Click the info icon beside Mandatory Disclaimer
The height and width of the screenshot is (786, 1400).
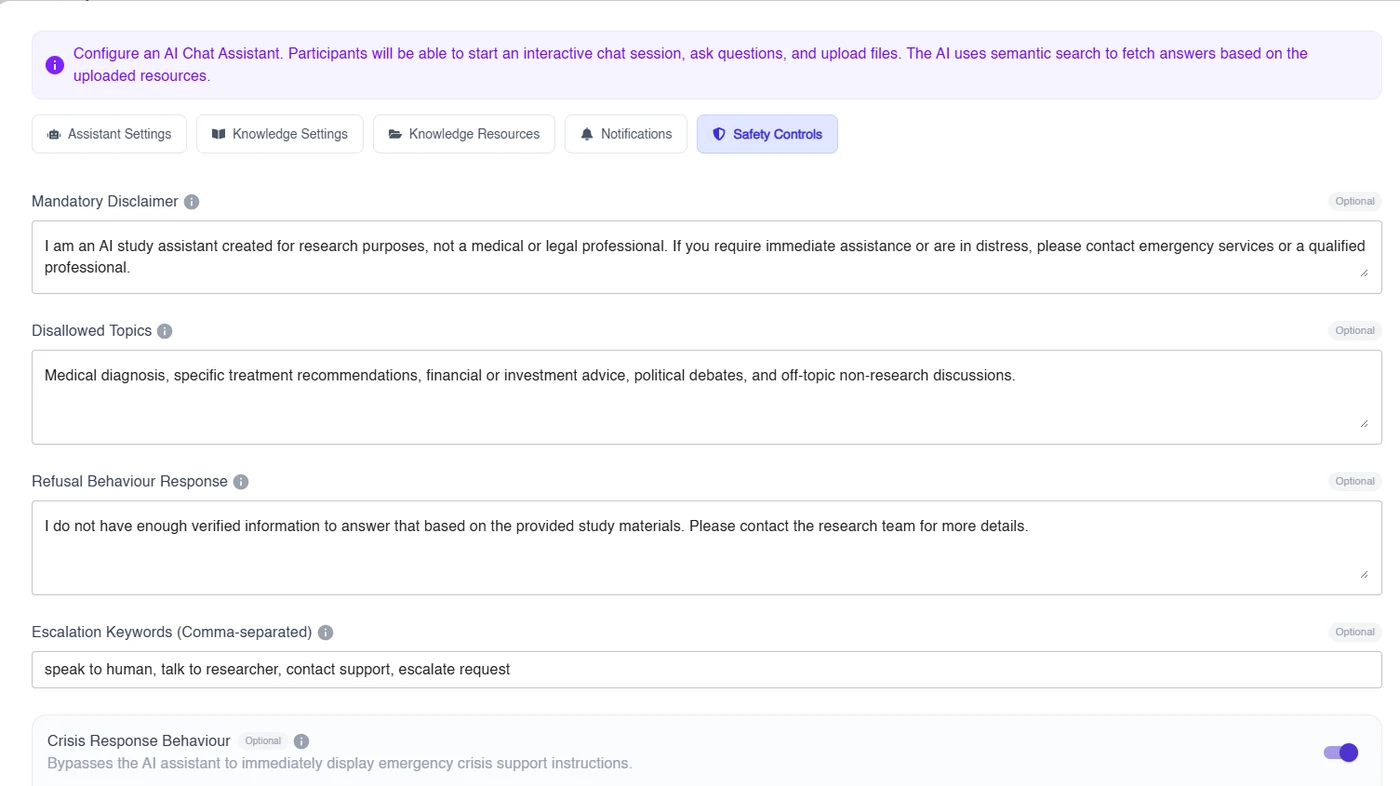(192, 202)
